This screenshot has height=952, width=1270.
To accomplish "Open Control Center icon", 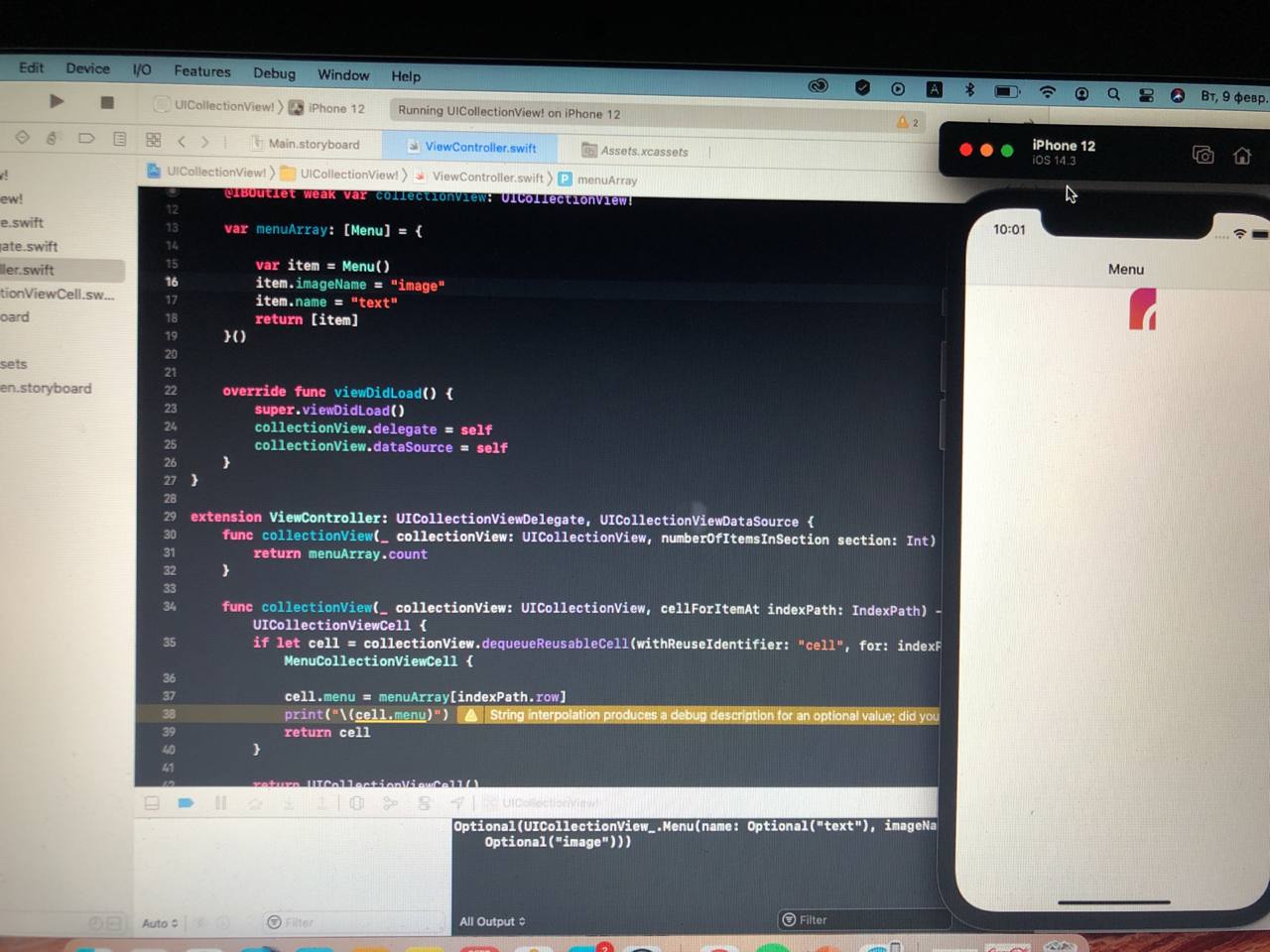I will (x=1146, y=95).
